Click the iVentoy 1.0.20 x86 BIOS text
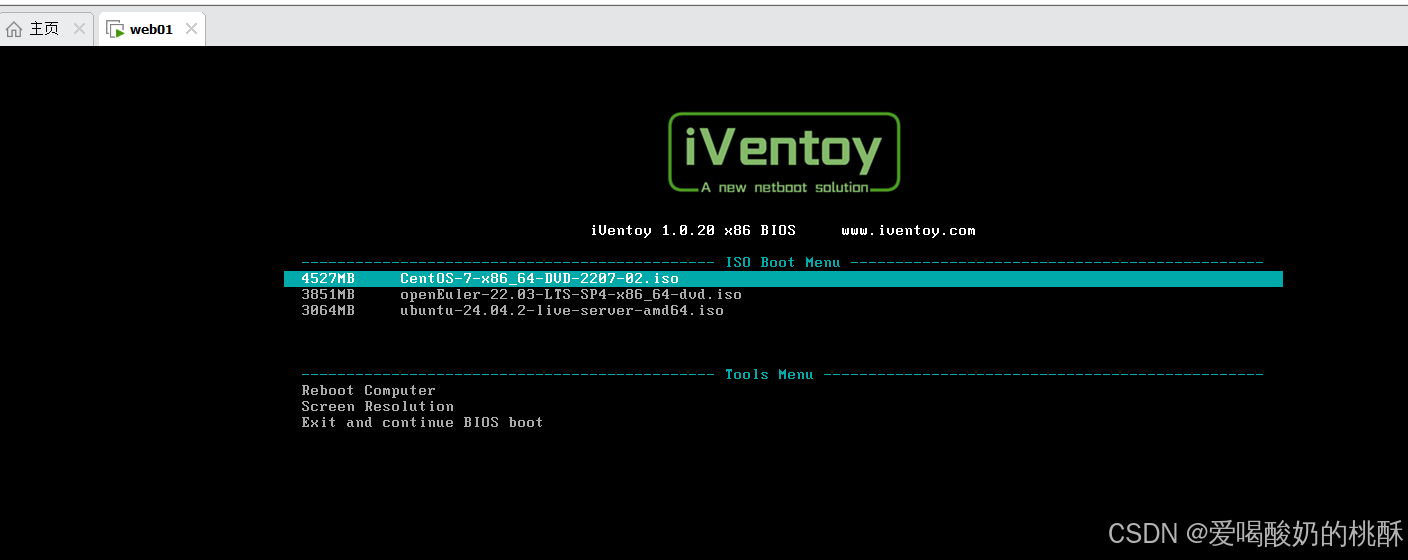Viewport: 1408px width, 560px height. coord(693,231)
